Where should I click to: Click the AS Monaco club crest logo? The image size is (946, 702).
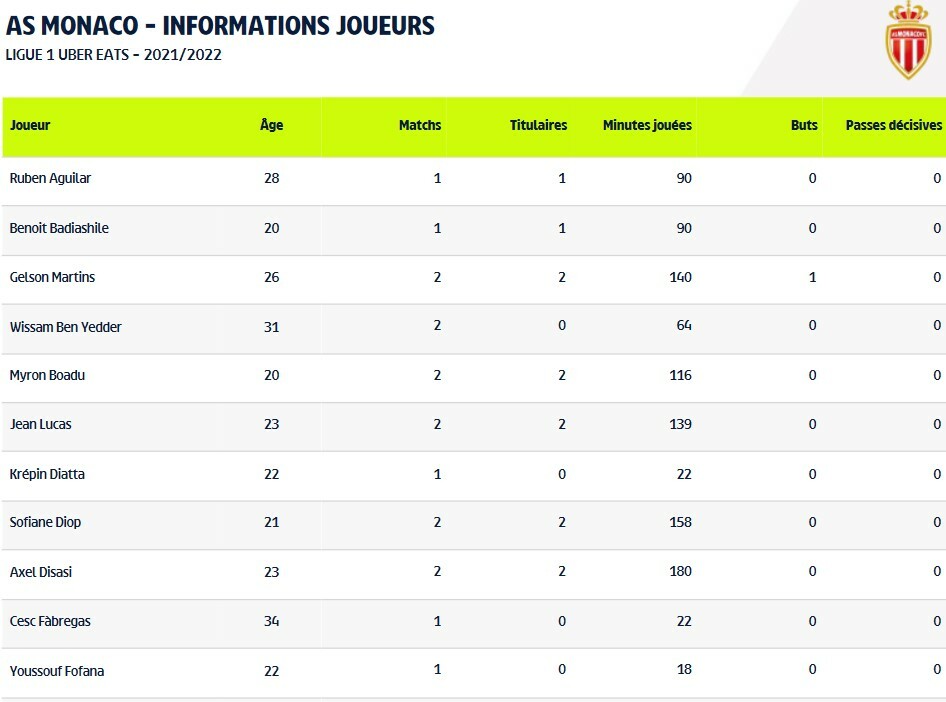pos(907,42)
